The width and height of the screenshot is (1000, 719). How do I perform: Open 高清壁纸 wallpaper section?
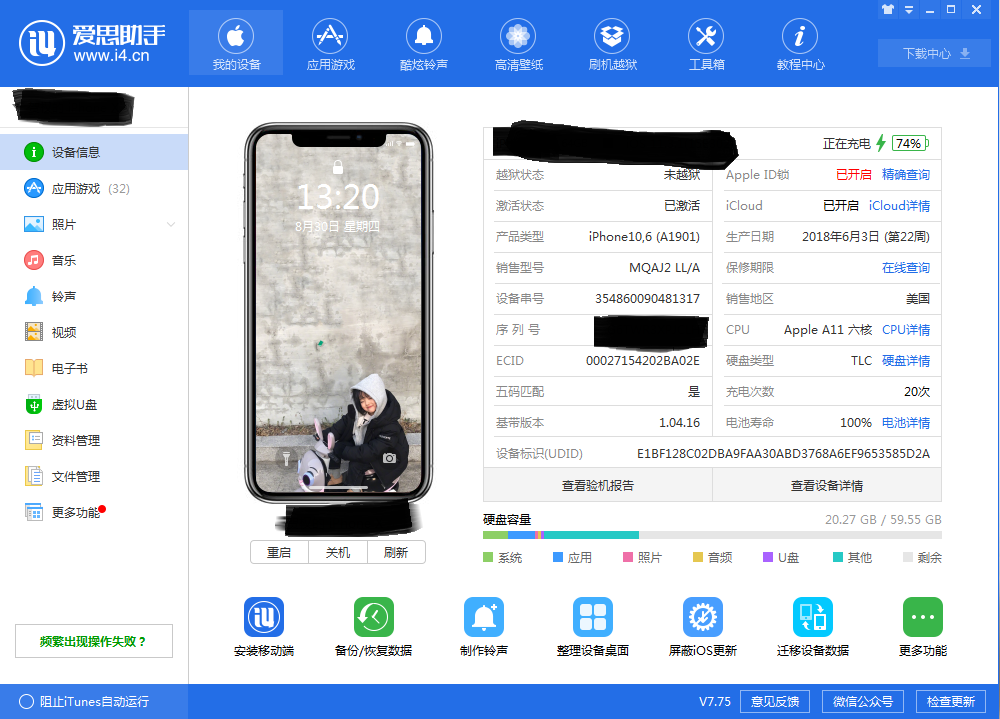(x=518, y=44)
